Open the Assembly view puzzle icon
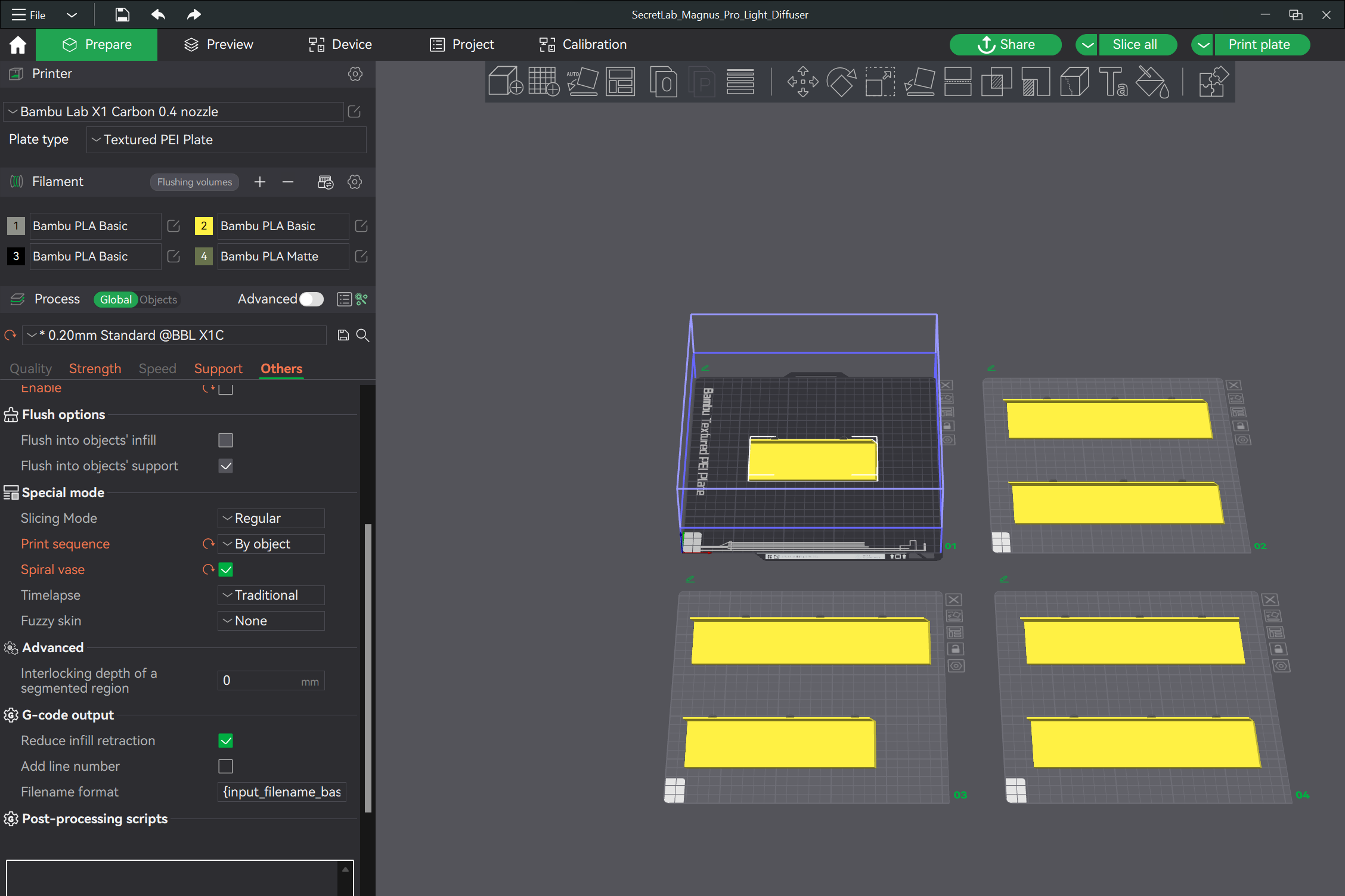 click(1213, 82)
